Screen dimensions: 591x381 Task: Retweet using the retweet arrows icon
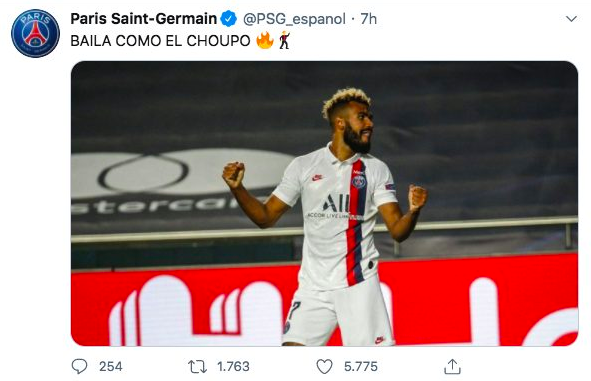pyautogui.click(x=198, y=366)
